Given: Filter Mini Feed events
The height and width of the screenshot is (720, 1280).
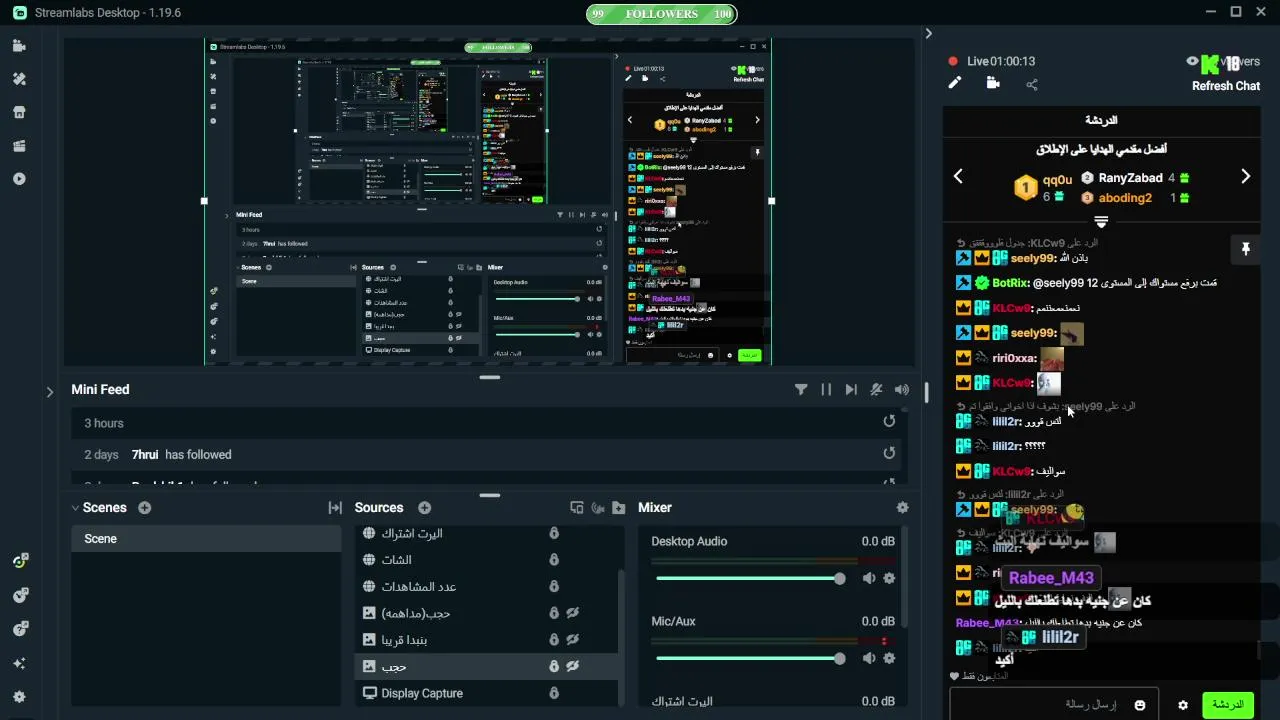Looking at the screenshot, I should (801, 390).
